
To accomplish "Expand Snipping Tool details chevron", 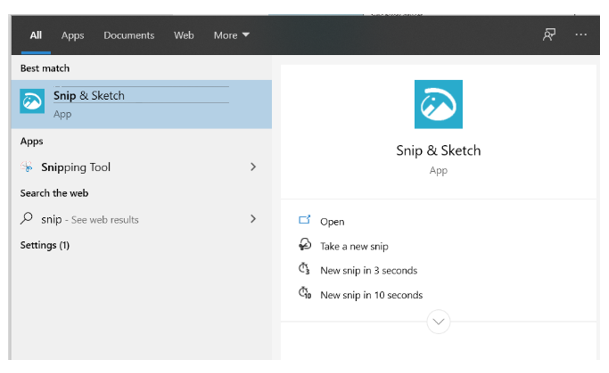I will [x=253, y=167].
